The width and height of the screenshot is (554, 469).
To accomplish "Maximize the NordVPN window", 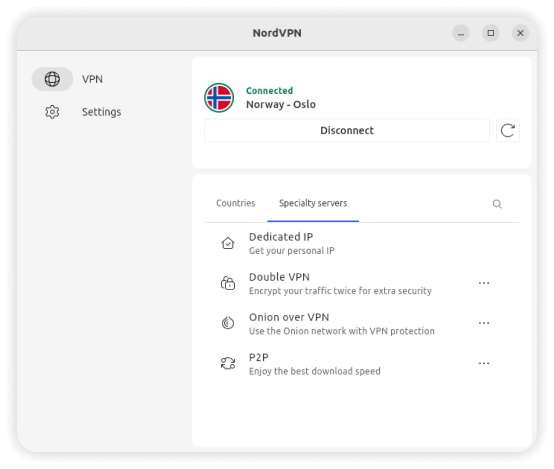I will click(491, 33).
